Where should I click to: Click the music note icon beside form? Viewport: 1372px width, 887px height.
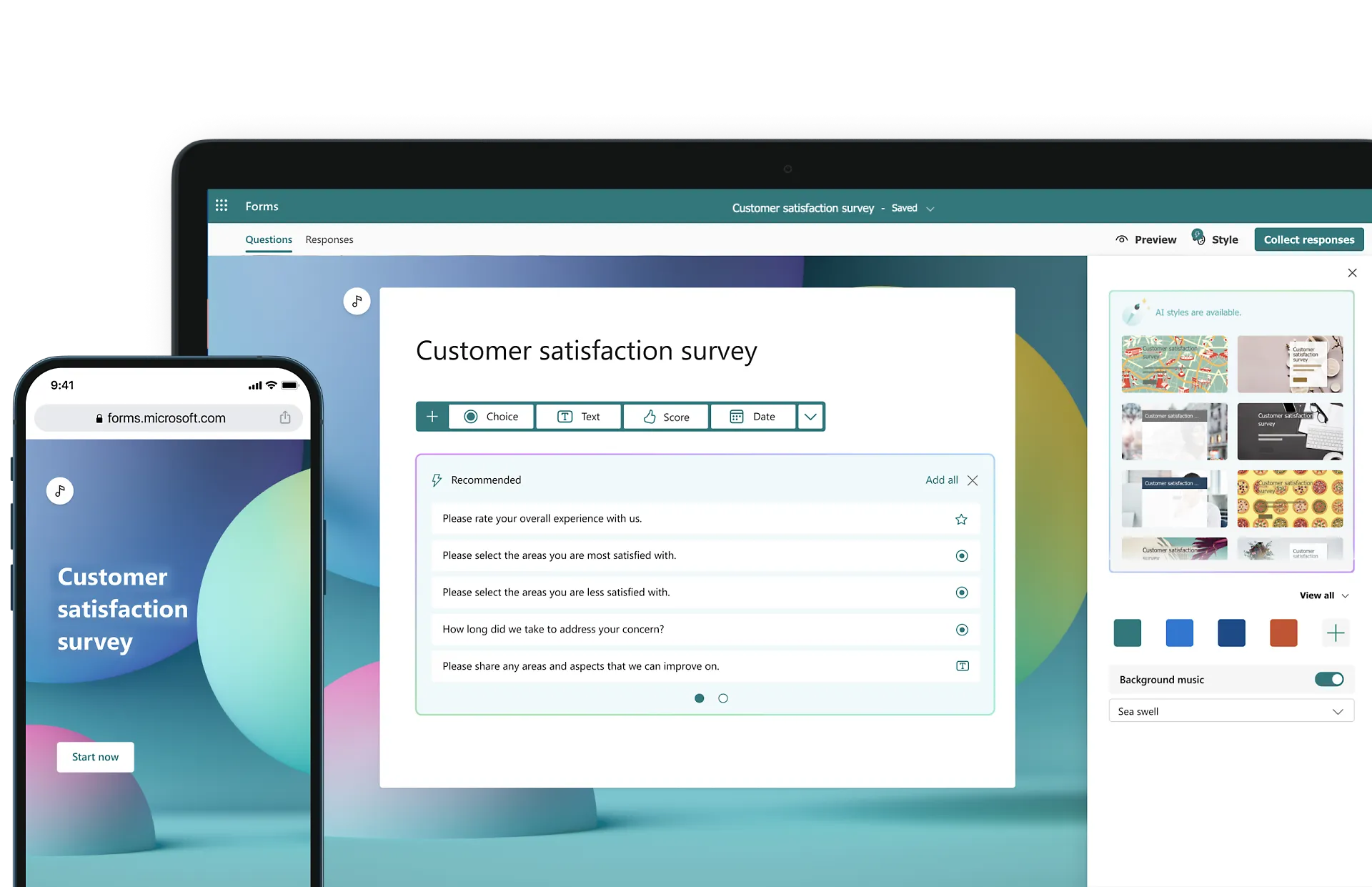point(357,301)
